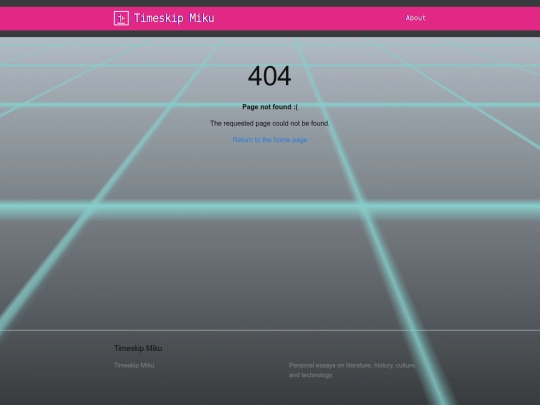Click the Timeskip Miku logo icon
Screen dimensions: 540x405
point(121,18)
